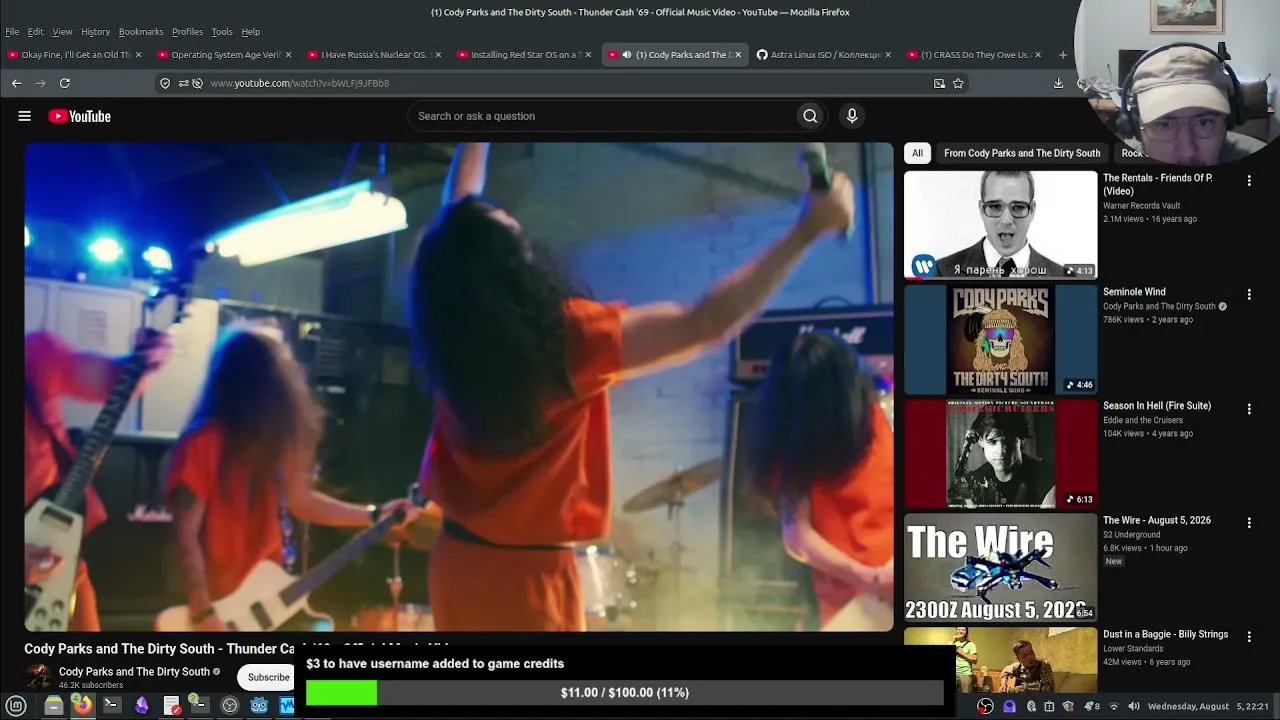
Task: Click the Firefox address bar URL
Action: 299,83
